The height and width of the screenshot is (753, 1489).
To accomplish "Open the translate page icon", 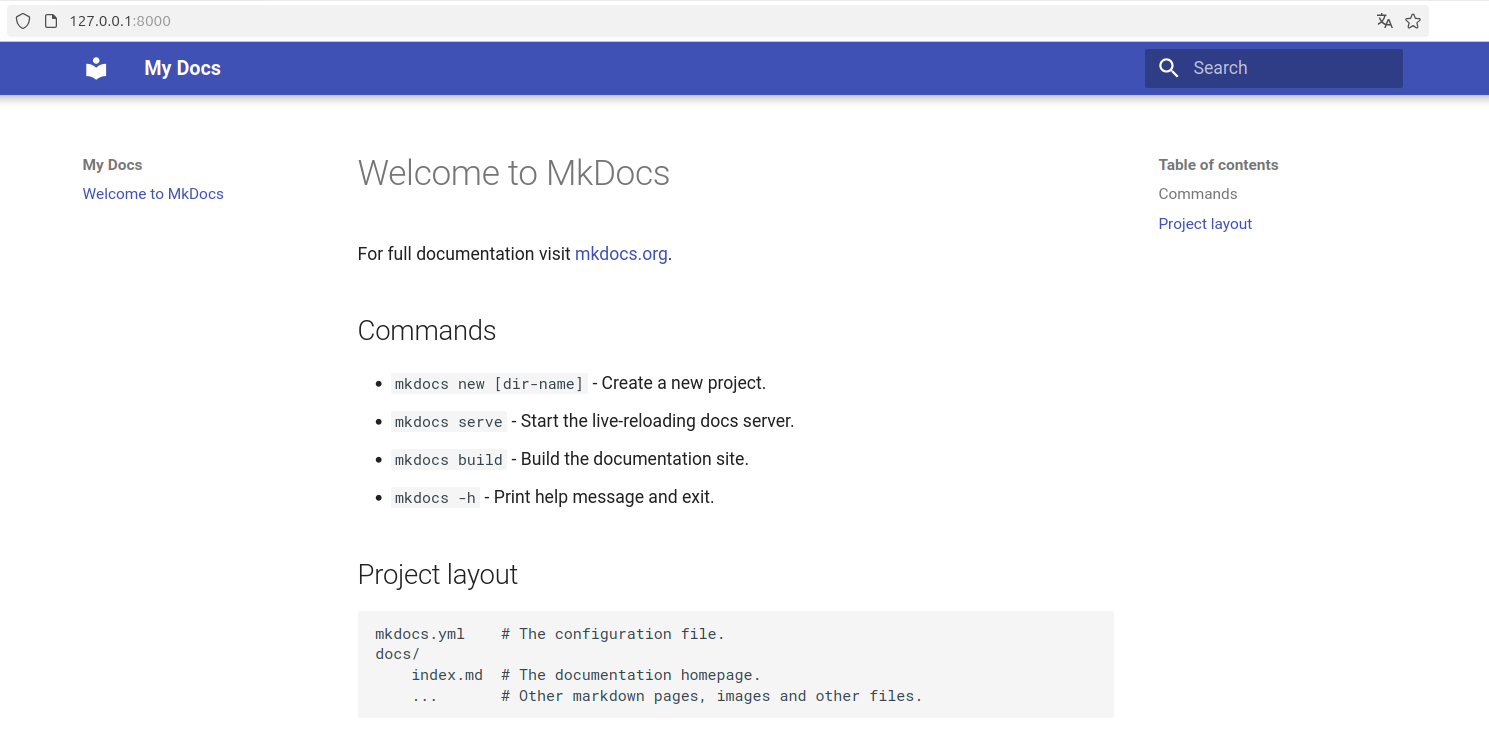I will pos(1384,21).
